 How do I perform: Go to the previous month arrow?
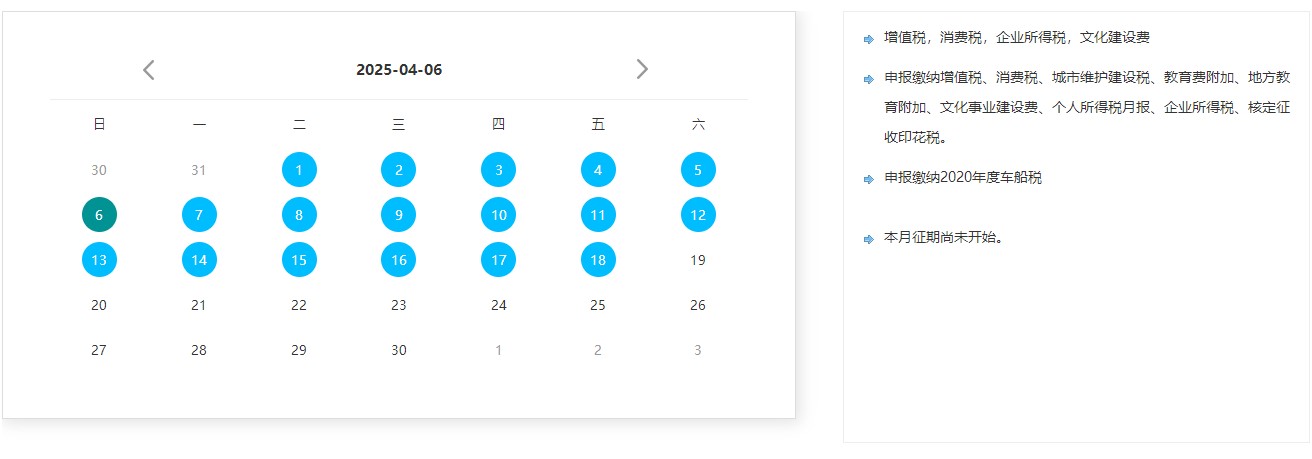coord(149,70)
